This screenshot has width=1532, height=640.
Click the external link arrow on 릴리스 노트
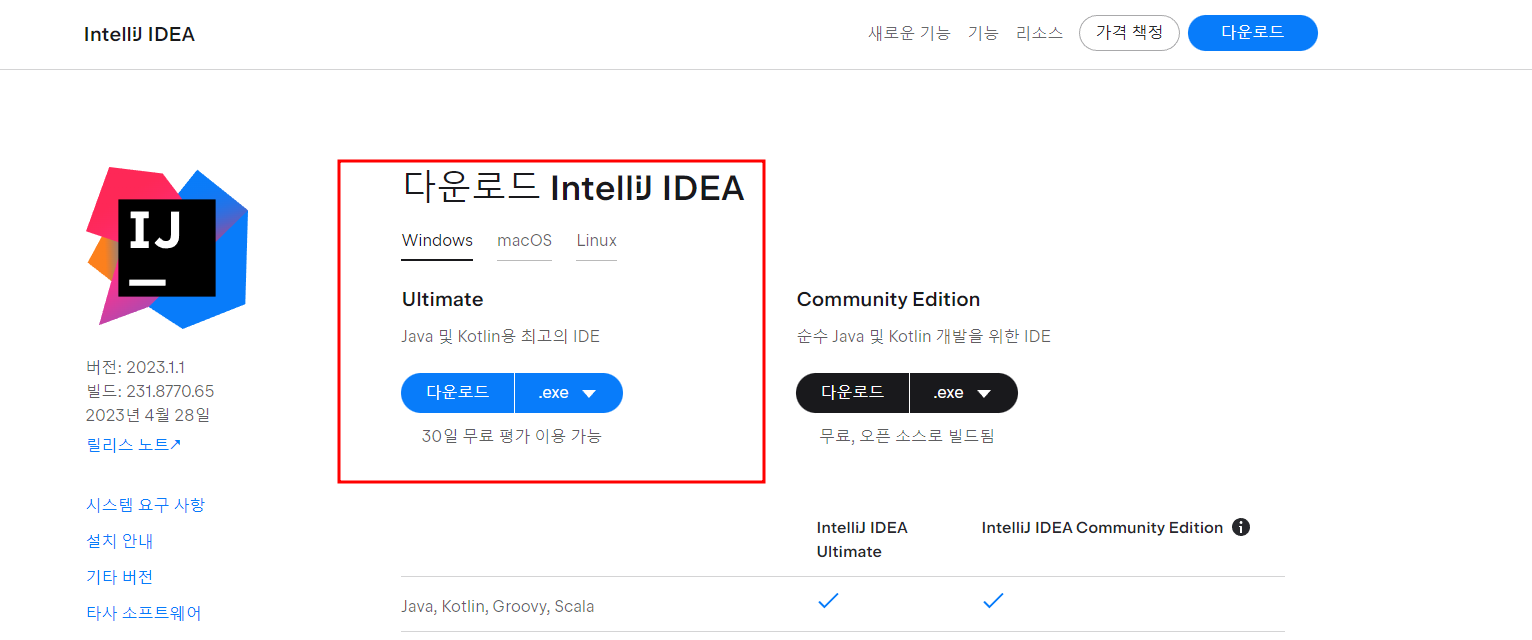[x=176, y=442]
